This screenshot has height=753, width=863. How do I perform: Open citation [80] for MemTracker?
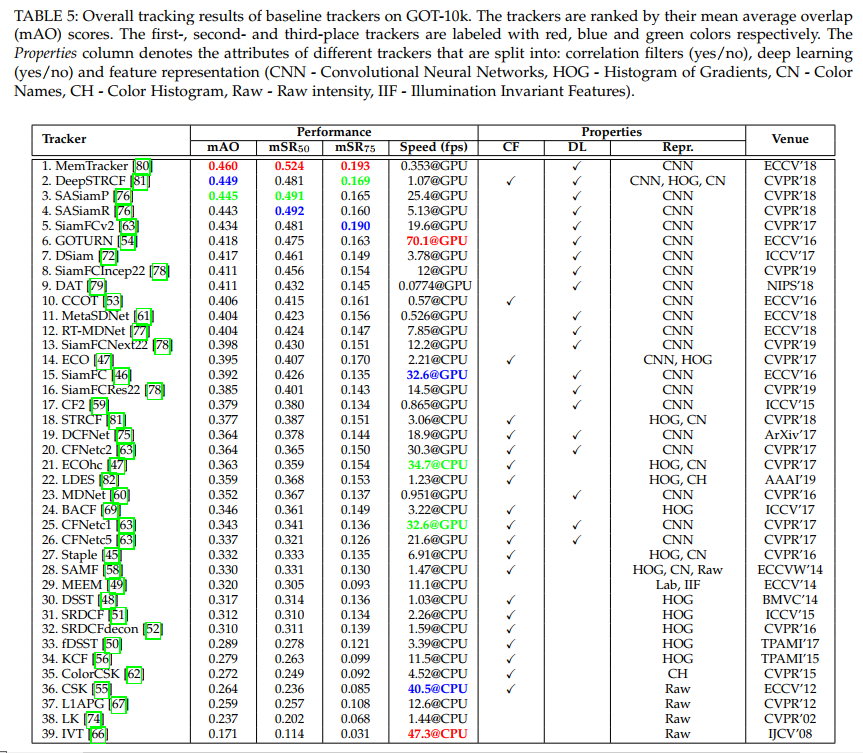[x=144, y=166]
